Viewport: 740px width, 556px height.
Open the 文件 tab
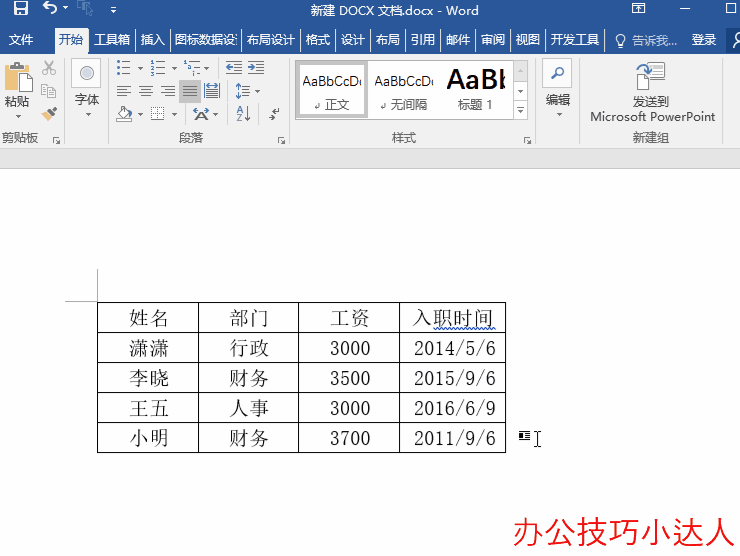pyautogui.click(x=21, y=40)
